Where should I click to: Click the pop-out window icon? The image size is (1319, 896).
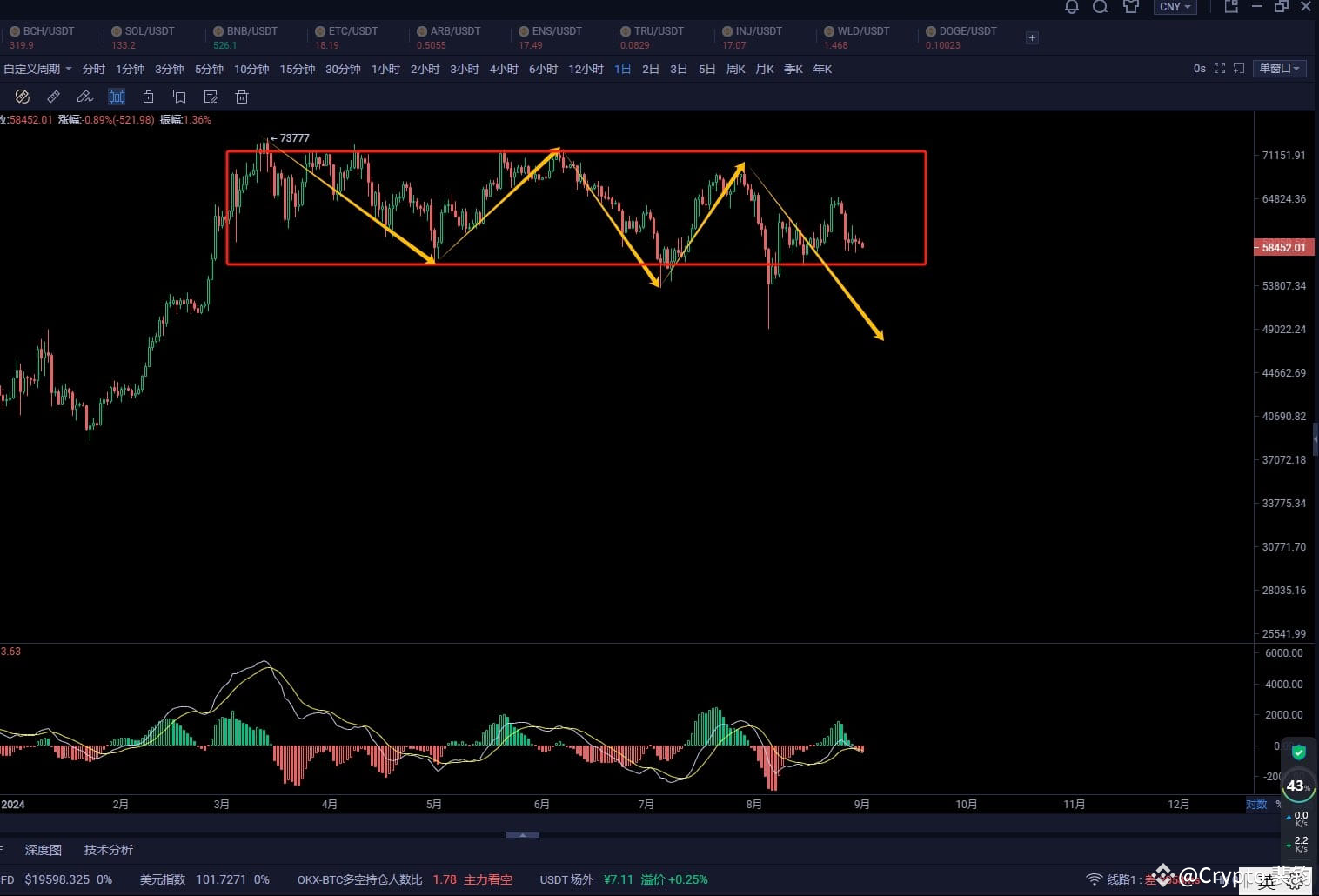[1231, 7]
